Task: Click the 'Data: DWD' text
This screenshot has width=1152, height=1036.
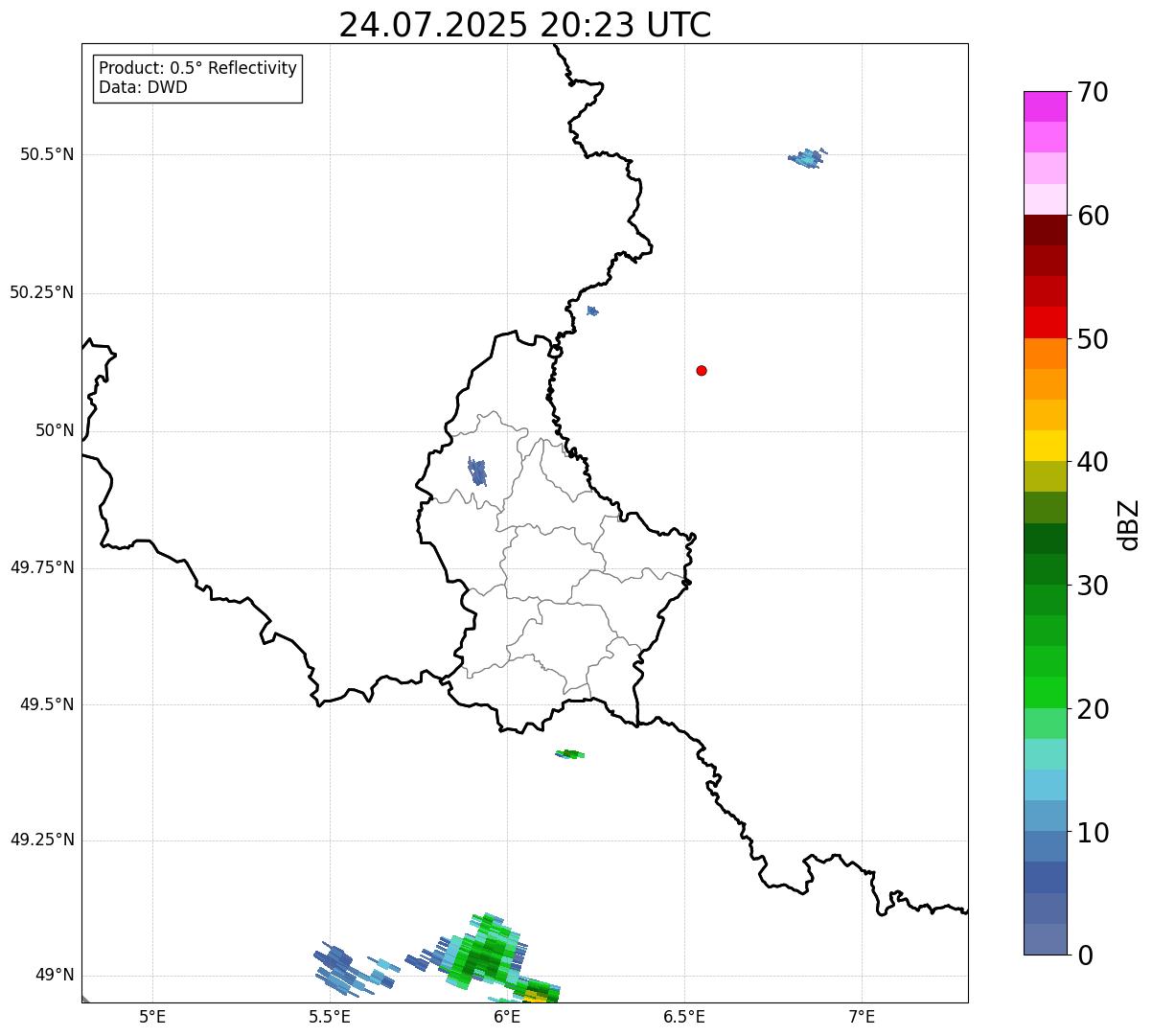Action: [144, 88]
